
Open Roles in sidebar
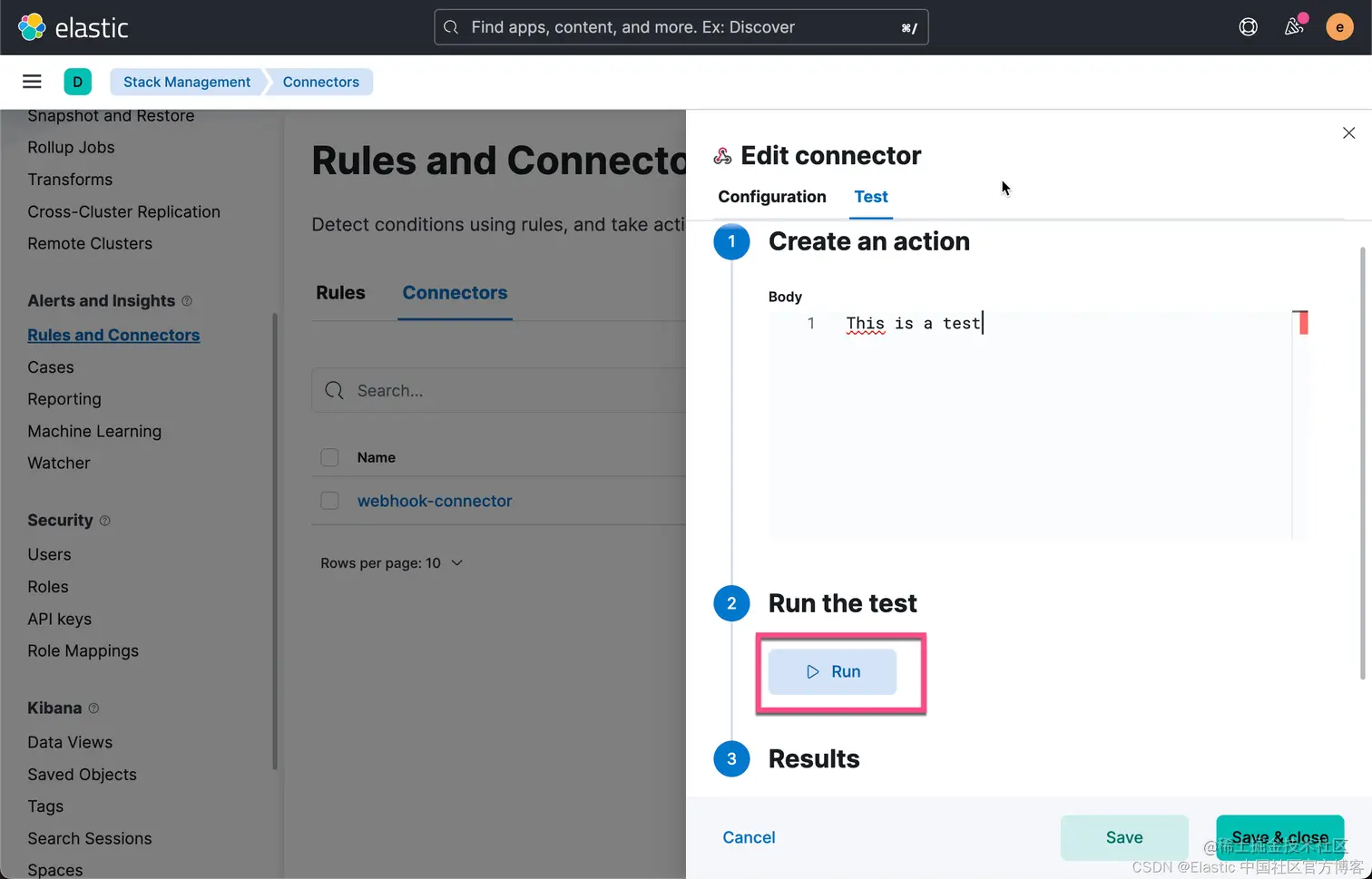pyautogui.click(x=48, y=587)
